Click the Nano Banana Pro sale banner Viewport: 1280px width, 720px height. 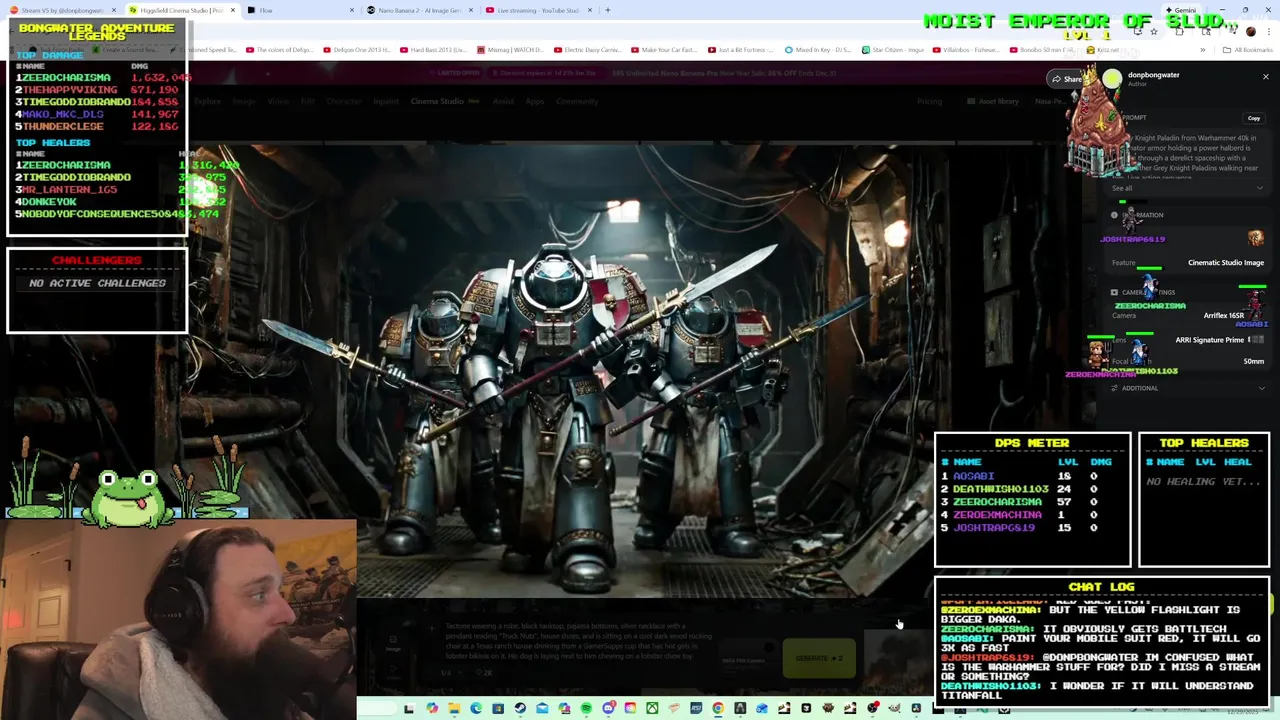click(722, 73)
